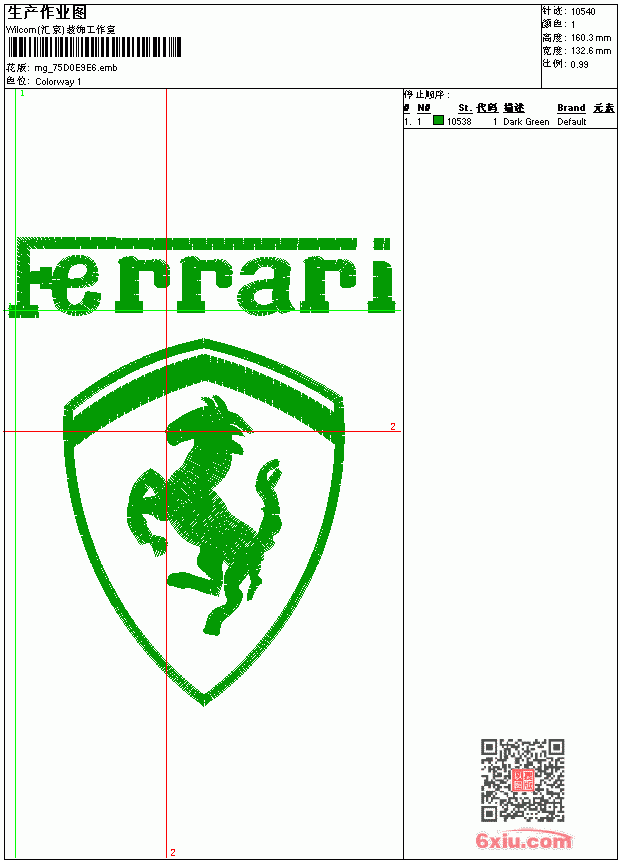Screen dimensions: 620x860
Task: Click the red marker labeled 2 at bottom
Action: coord(173,852)
